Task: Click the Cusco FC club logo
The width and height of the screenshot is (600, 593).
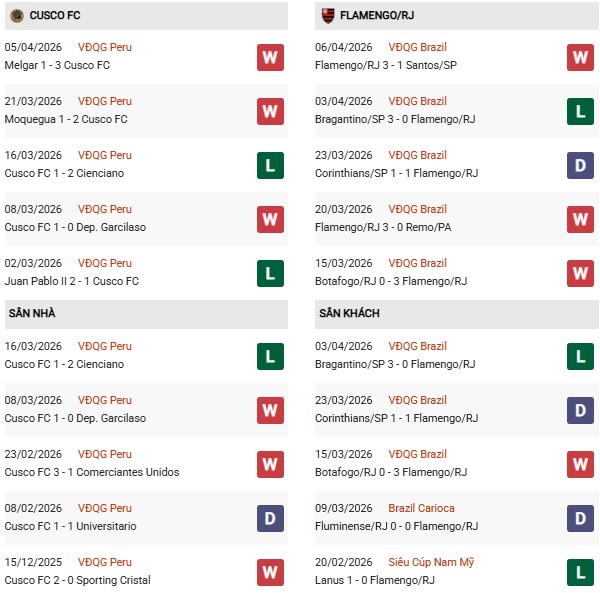Action: click(x=17, y=16)
